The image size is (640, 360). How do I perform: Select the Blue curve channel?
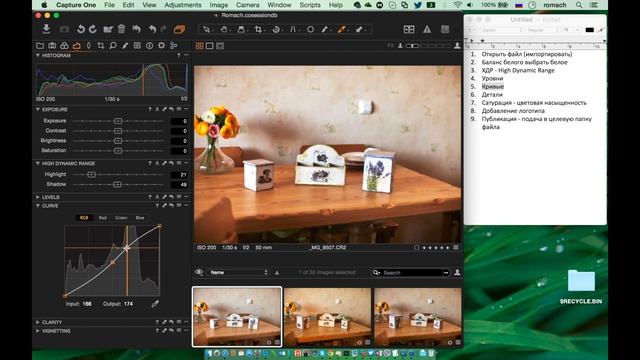click(140, 218)
